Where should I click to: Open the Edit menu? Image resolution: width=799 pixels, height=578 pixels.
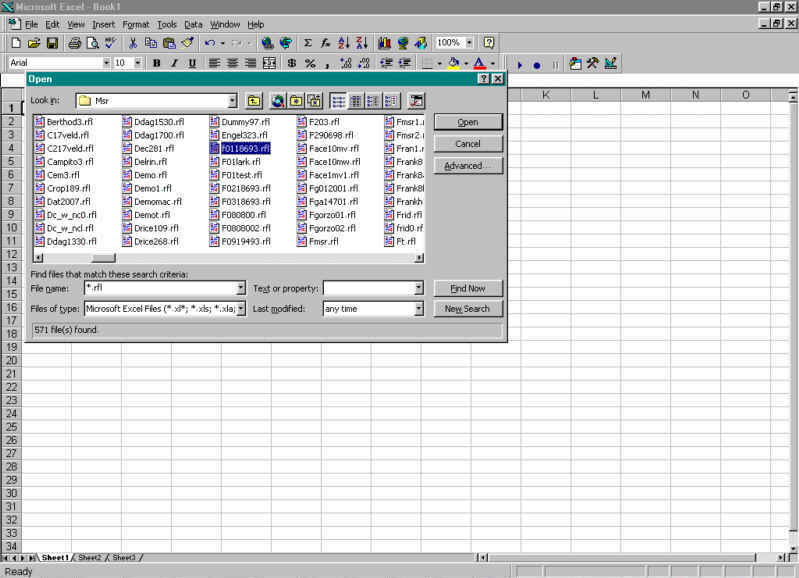pos(52,24)
